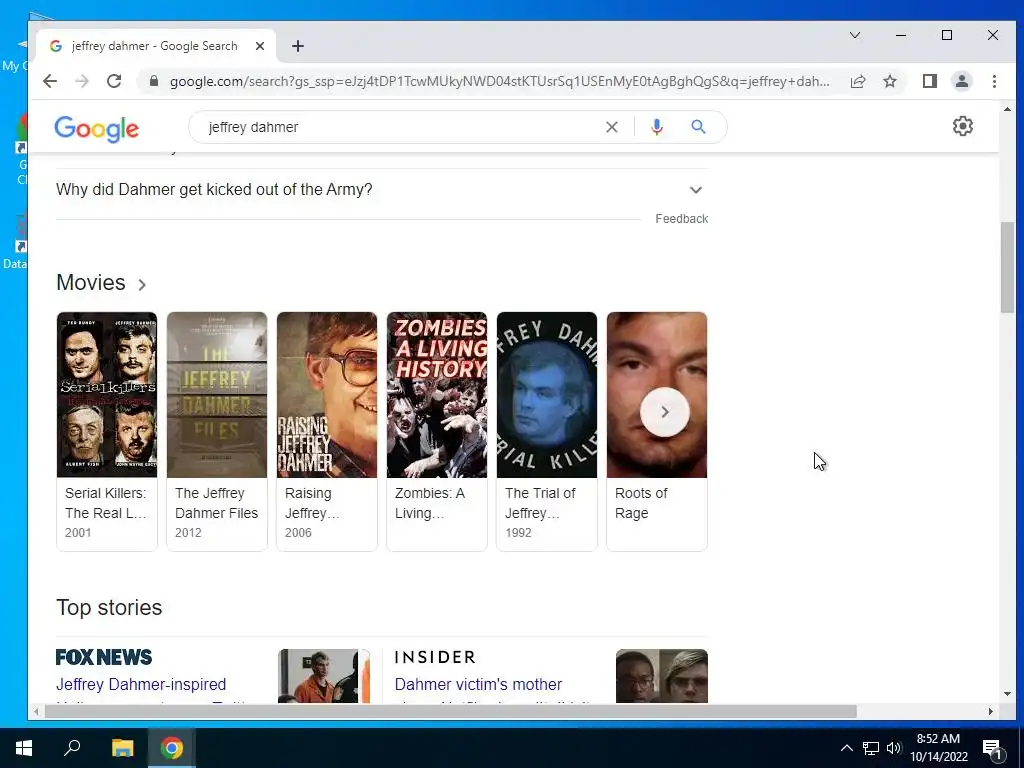Click right arrow of horizontal scrollbar
The width and height of the screenshot is (1024, 768).
[991, 711]
